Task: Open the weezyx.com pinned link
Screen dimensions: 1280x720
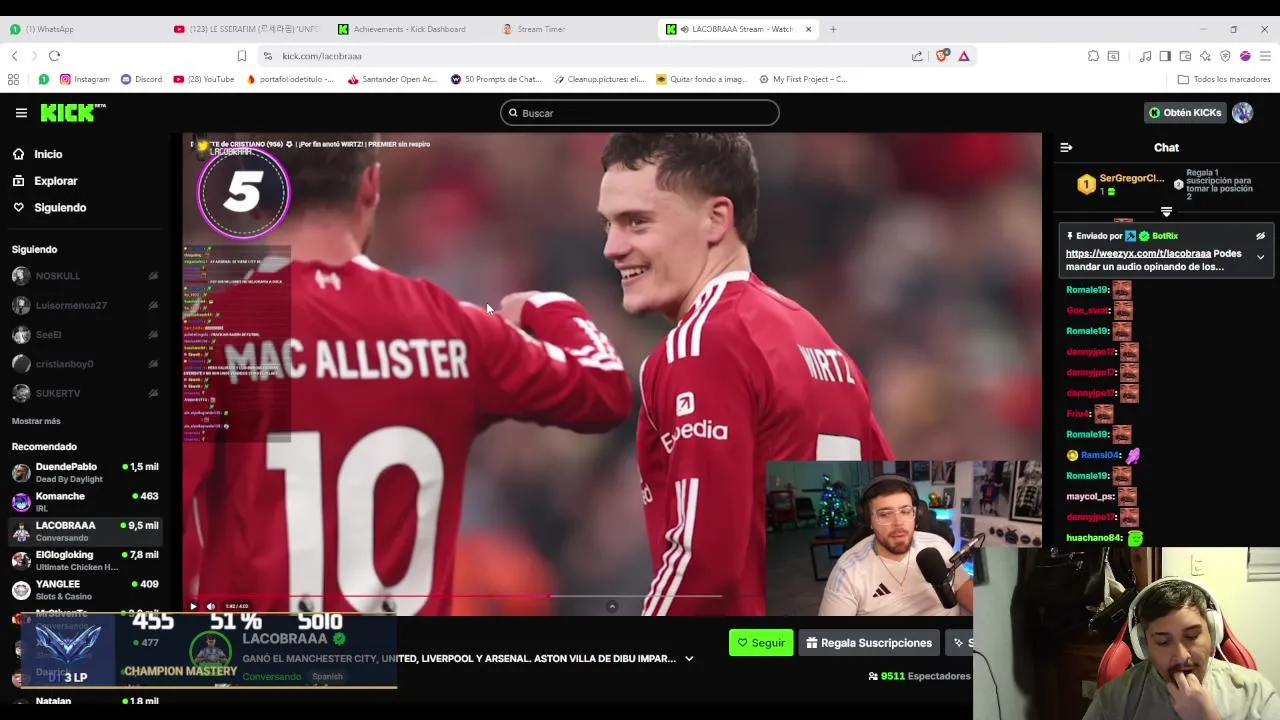Action: click(x=1138, y=254)
